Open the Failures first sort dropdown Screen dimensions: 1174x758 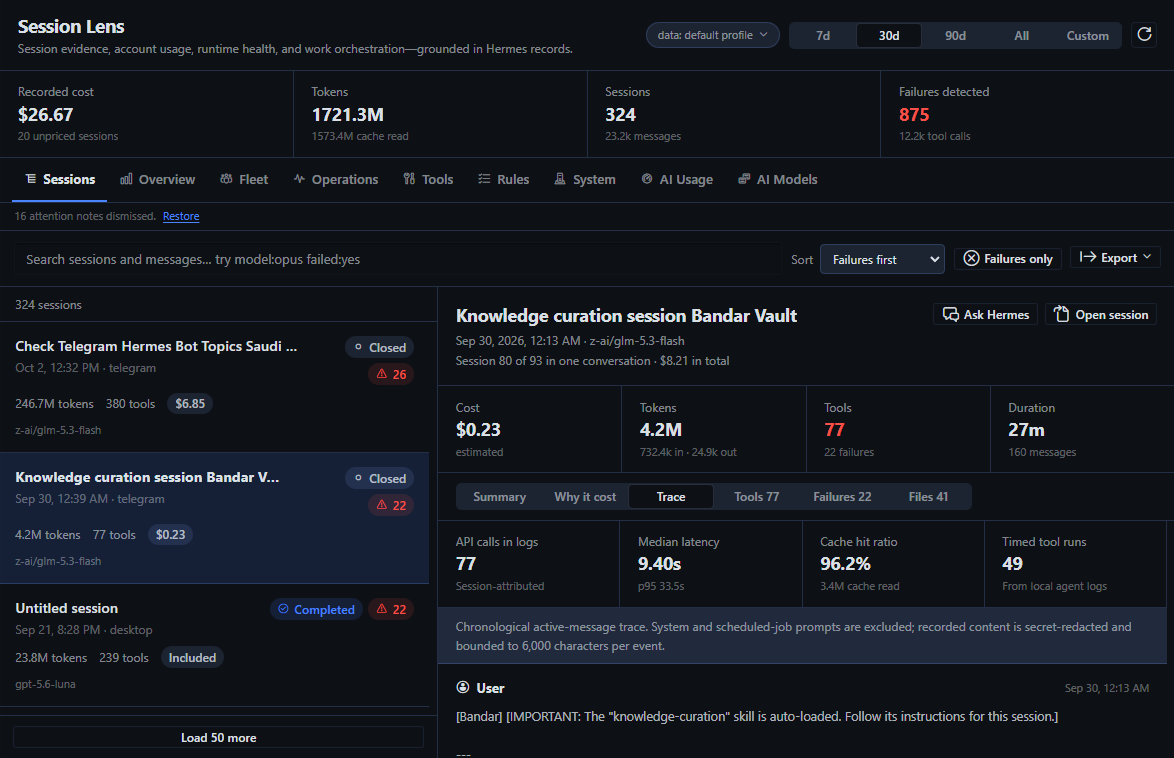click(x=882, y=259)
